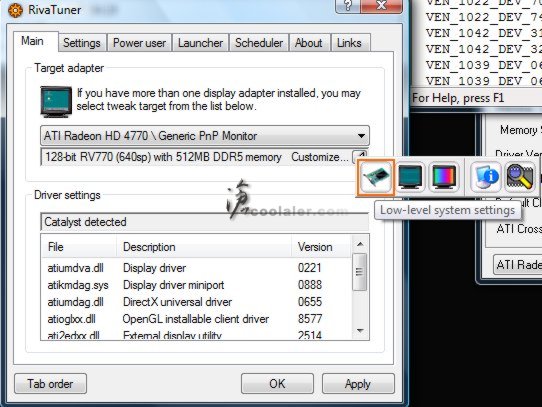Viewport: 542px width, 407px height.
Task: Click the driver list scrollbar thumb
Action: [360, 272]
